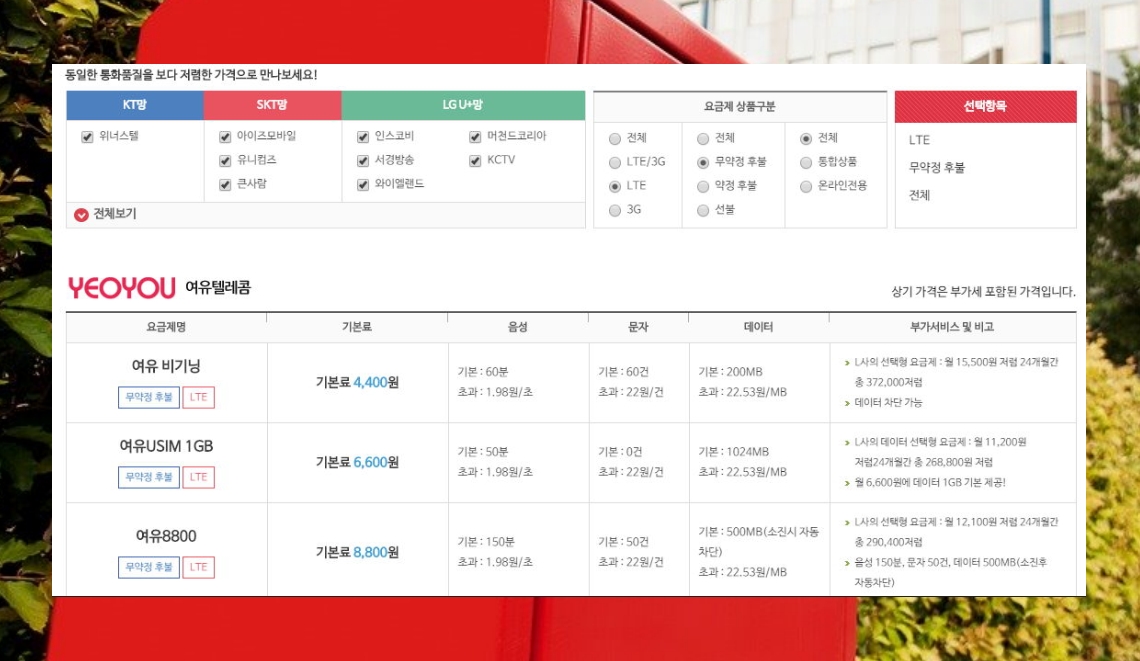Click the 기본료 4,400원 price
The height and width of the screenshot is (661, 1140).
(x=357, y=382)
